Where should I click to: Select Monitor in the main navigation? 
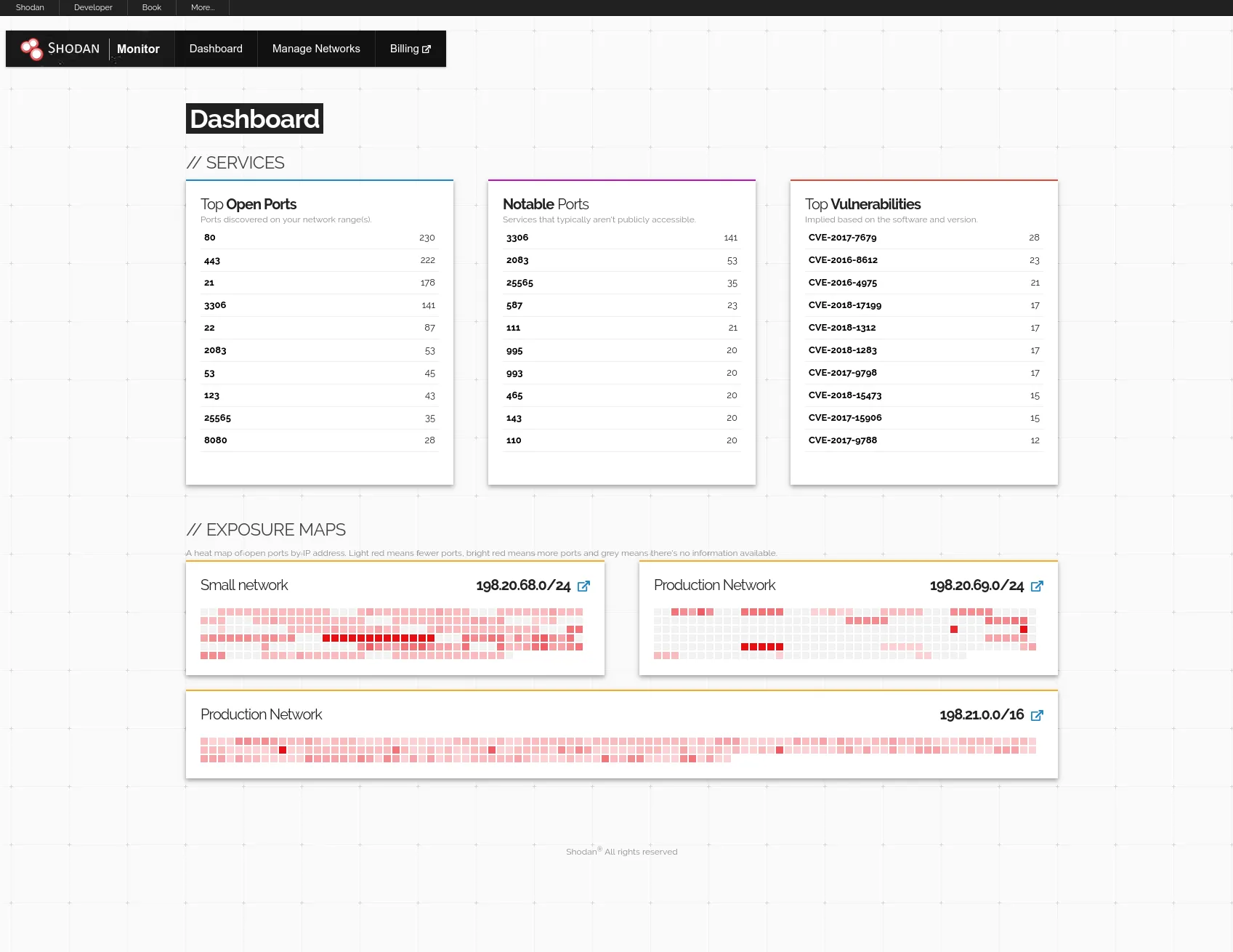(138, 49)
